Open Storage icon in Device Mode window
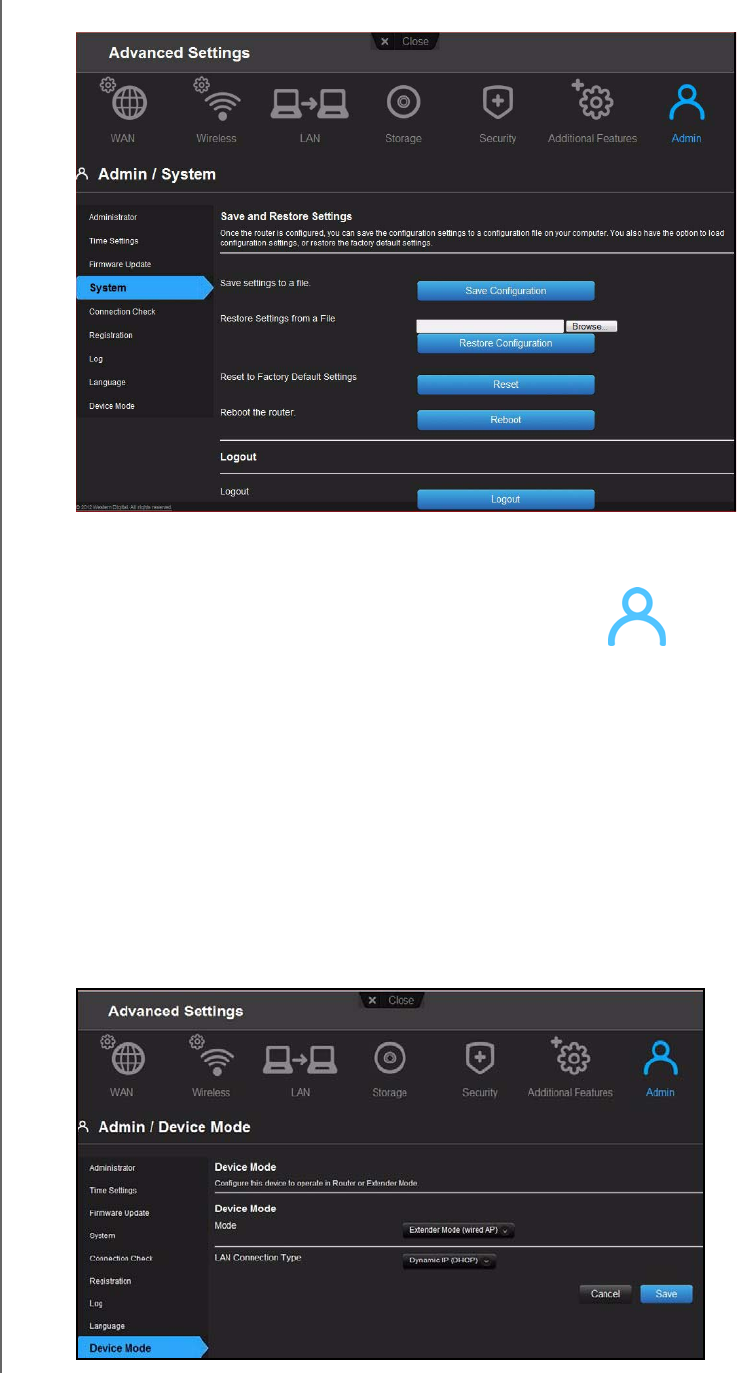Viewport: 737px width, 1373px height. [x=389, y=1058]
